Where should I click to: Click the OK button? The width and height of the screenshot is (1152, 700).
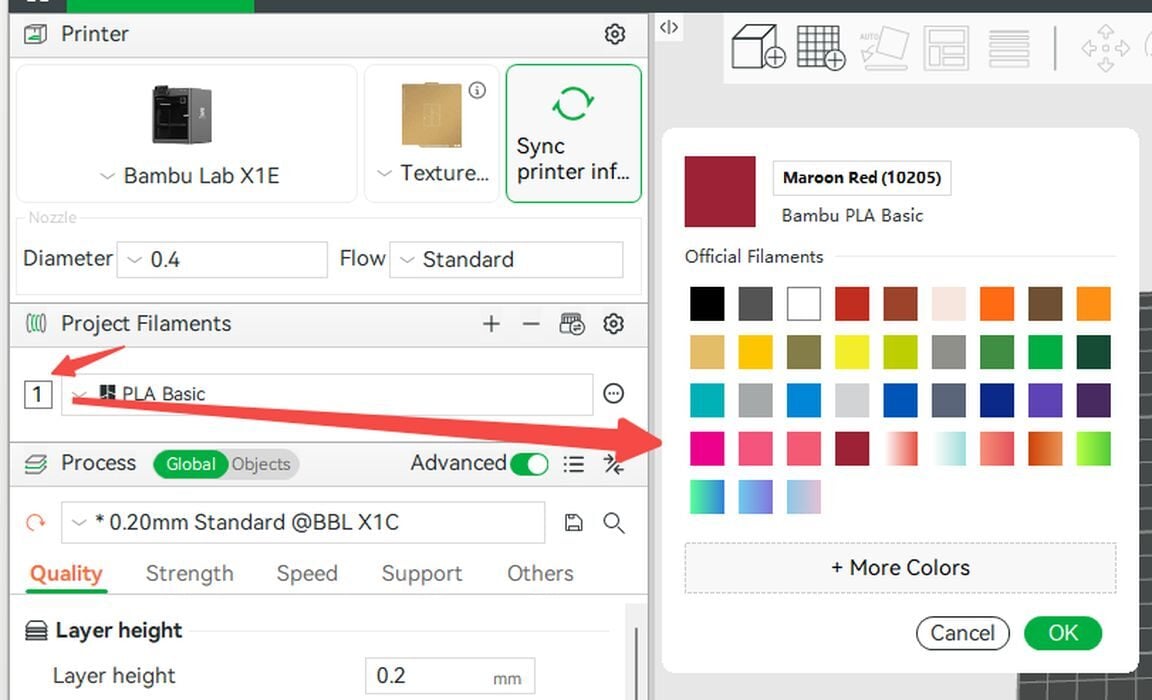pos(1062,633)
